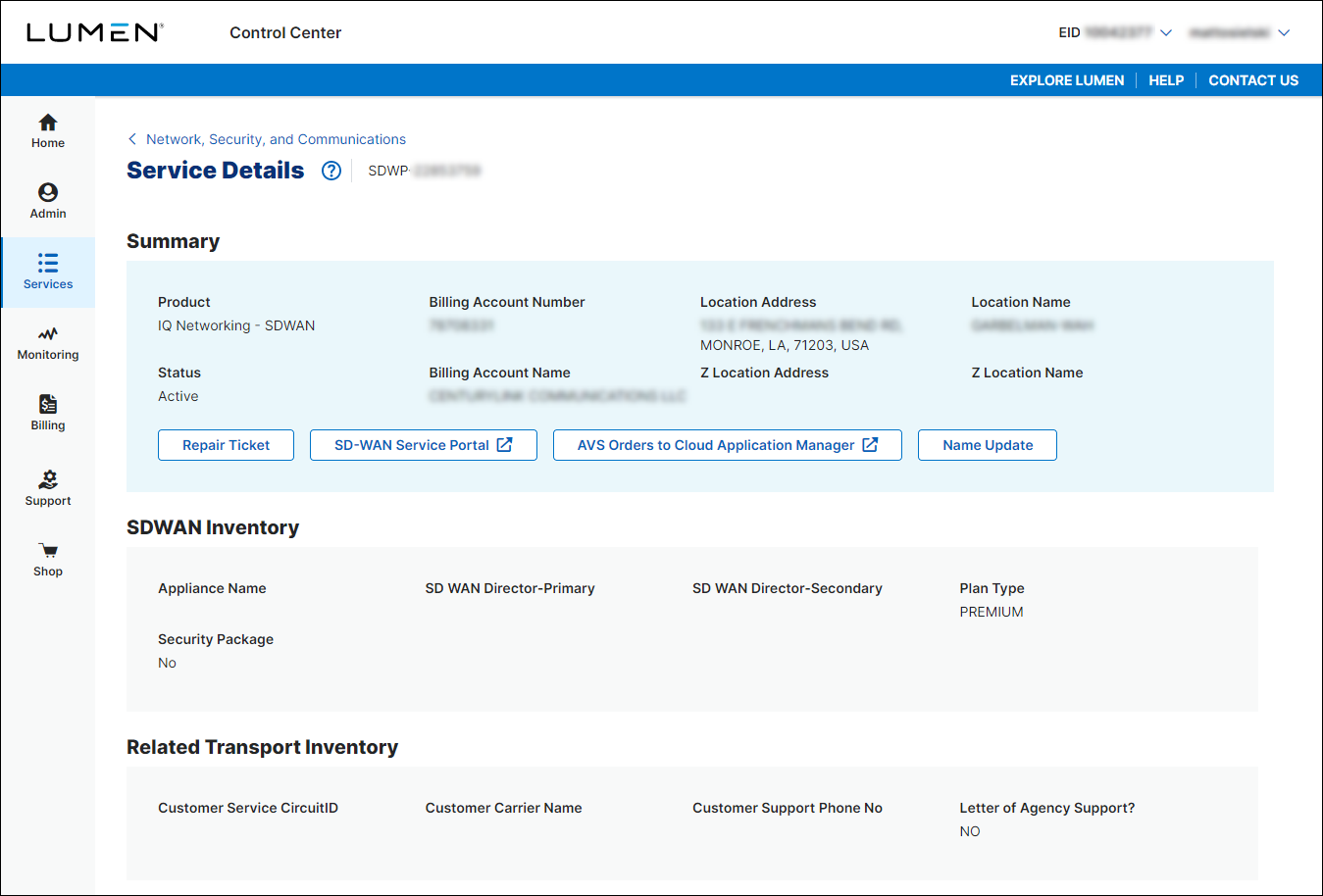Go back to Network, Security, and Communications

tap(267, 139)
